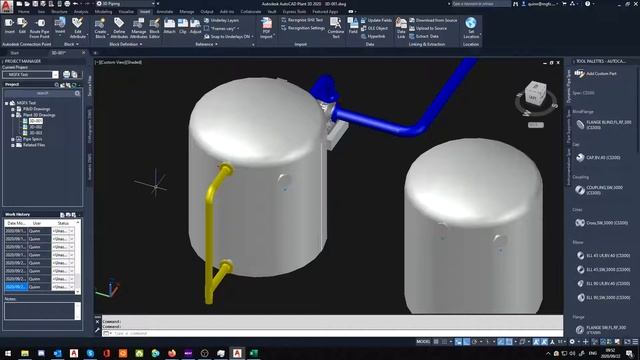Switch to the Annotate ribbon tab
Screen dimensions: 640x360
164,12
